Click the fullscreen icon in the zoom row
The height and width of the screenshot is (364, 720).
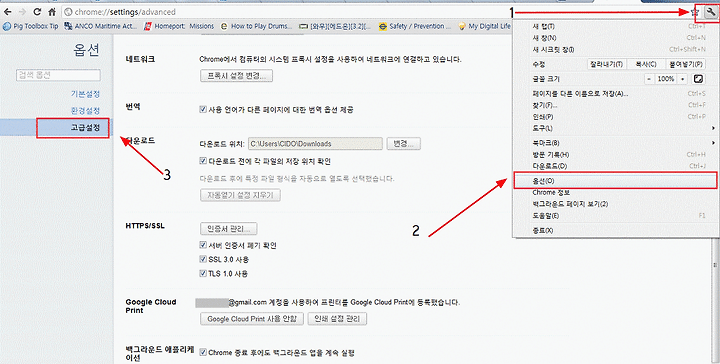coord(698,79)
